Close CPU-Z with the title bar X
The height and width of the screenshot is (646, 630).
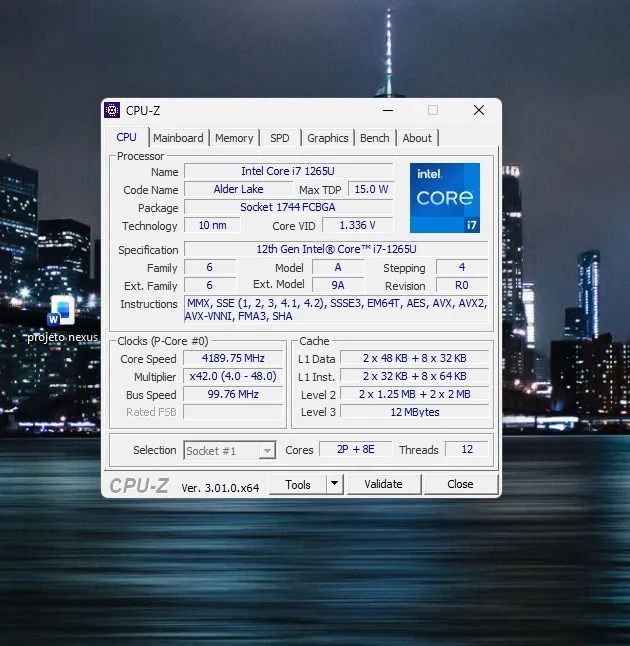point(479,110)
